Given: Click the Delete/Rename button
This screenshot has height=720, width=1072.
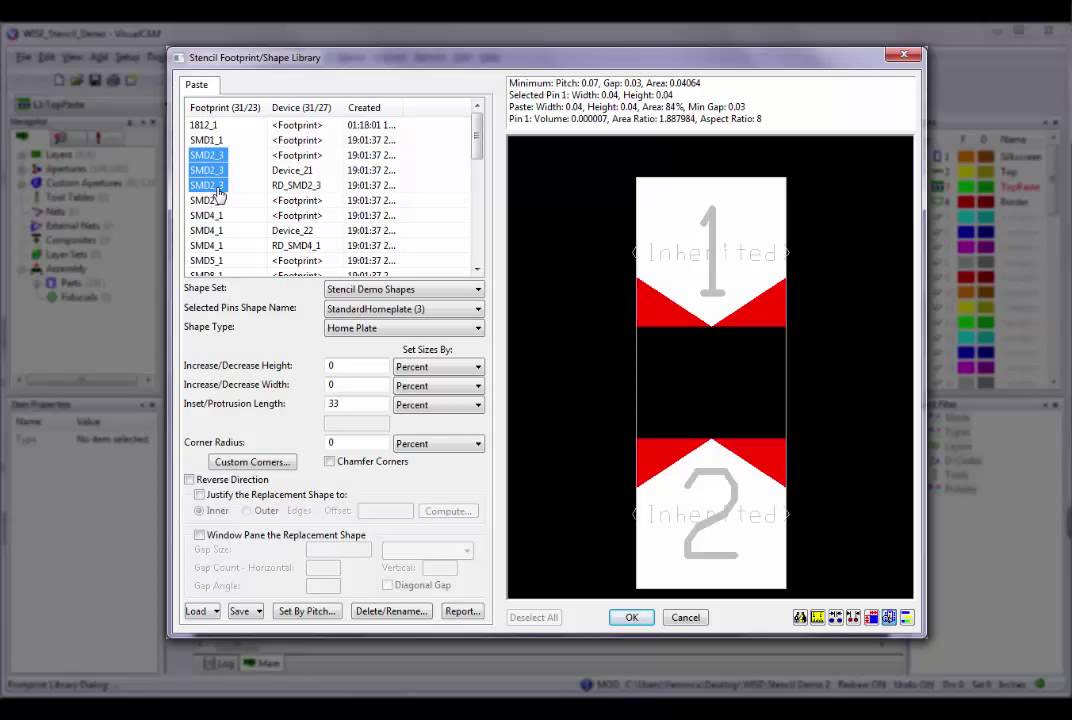Looking at the screenshot, I should click(x=392, y=611).
